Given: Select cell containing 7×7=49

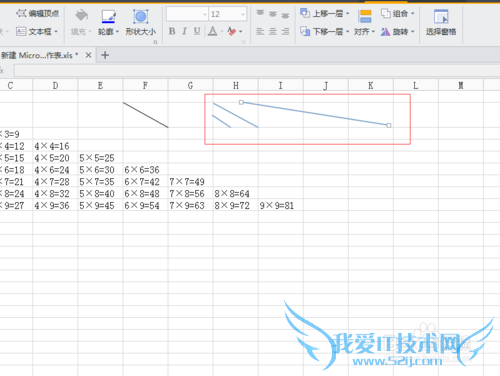Looking at the screenshot, I should [x=190, y=182].
